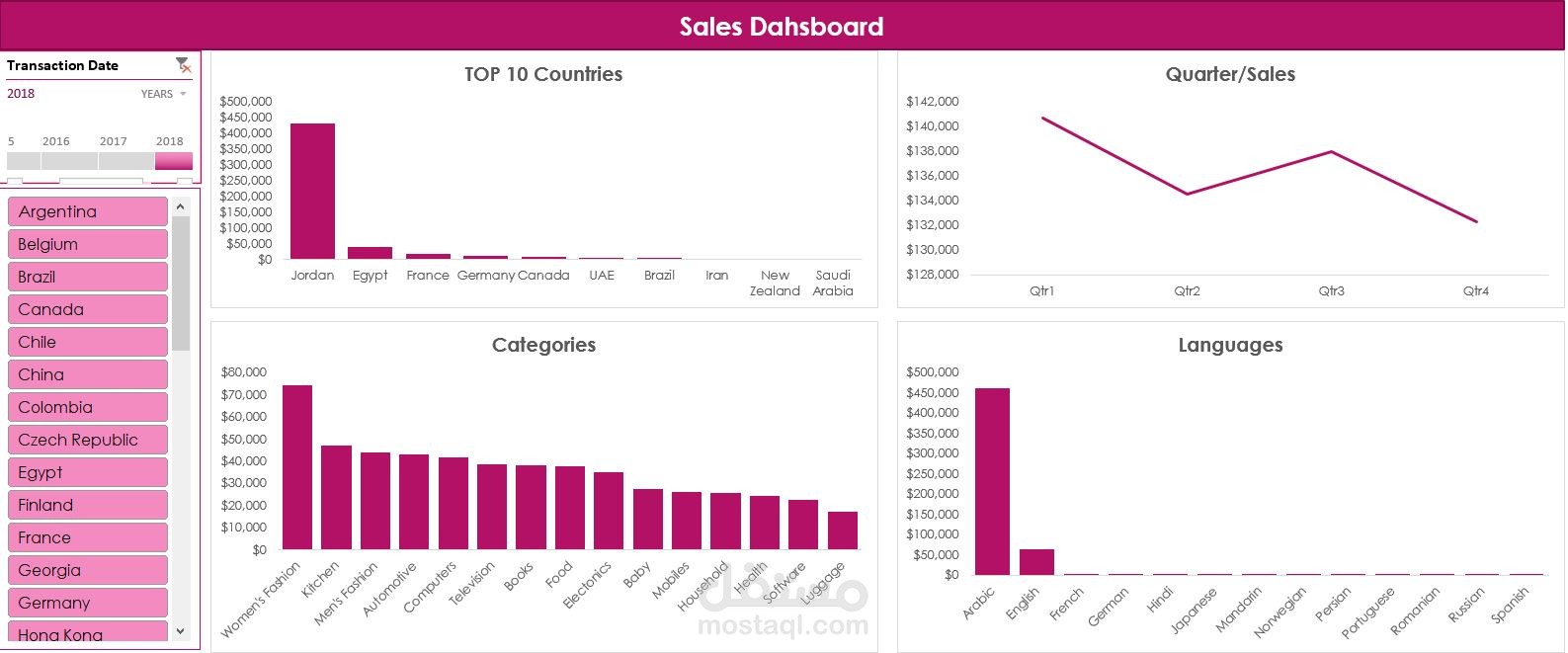This screenshot has height=653, width=1568.
Task: Select Germany in the country slicer
Action: click(x=87, y=603)
